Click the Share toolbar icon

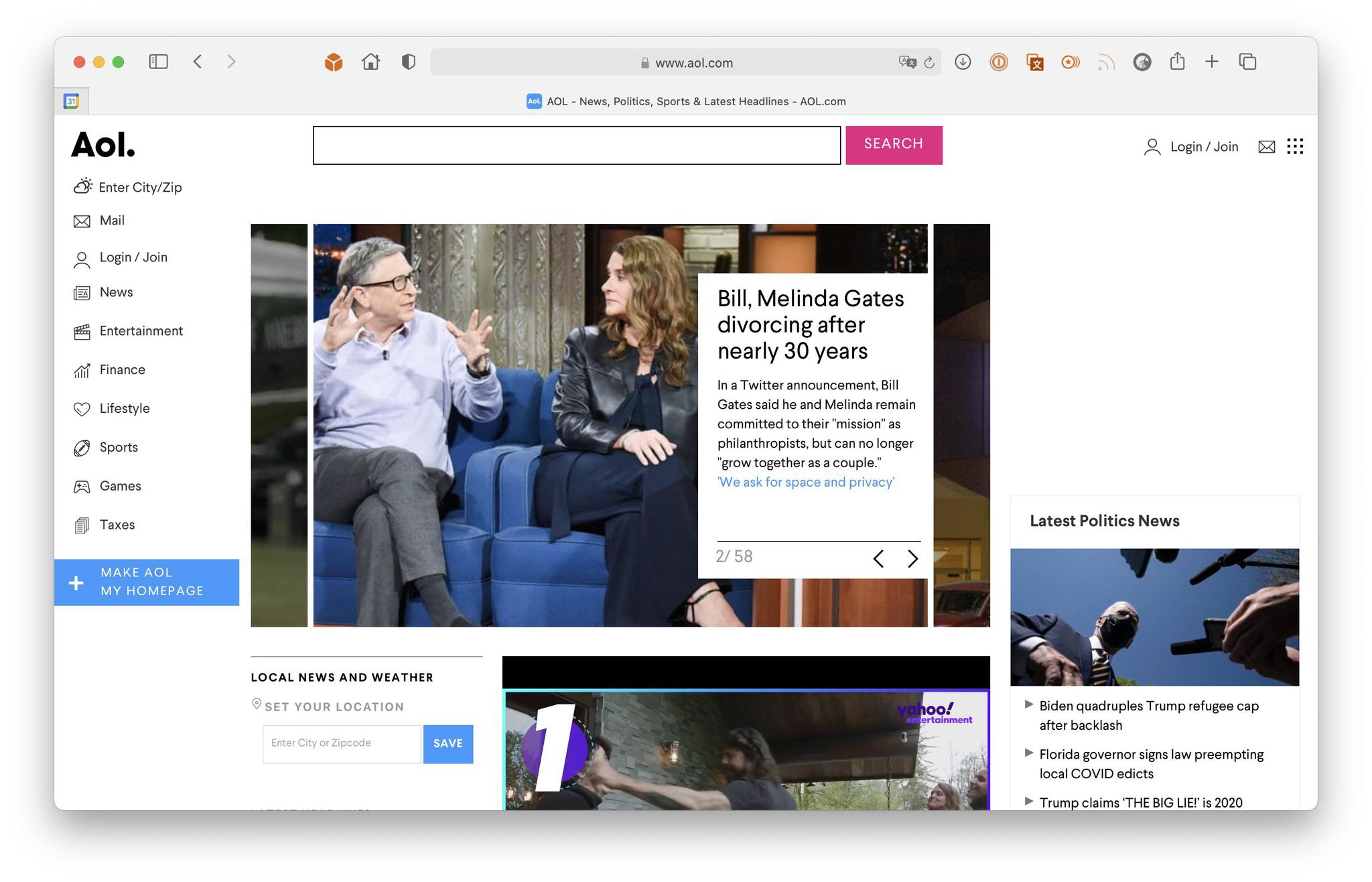click(x=1177, y=62)
